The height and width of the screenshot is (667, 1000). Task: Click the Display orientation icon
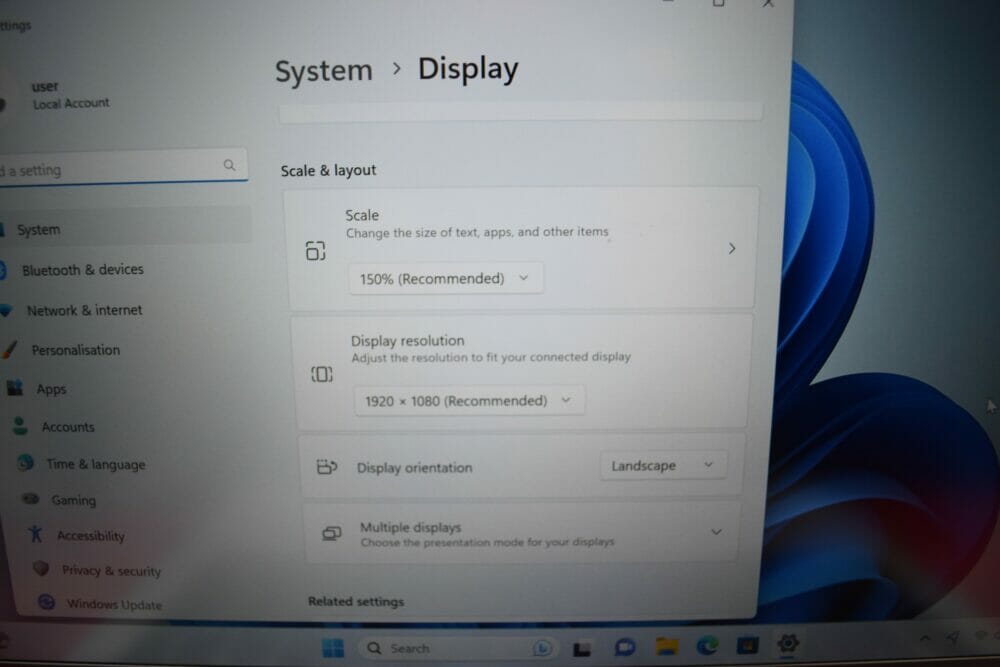click(x=327, y=467)
